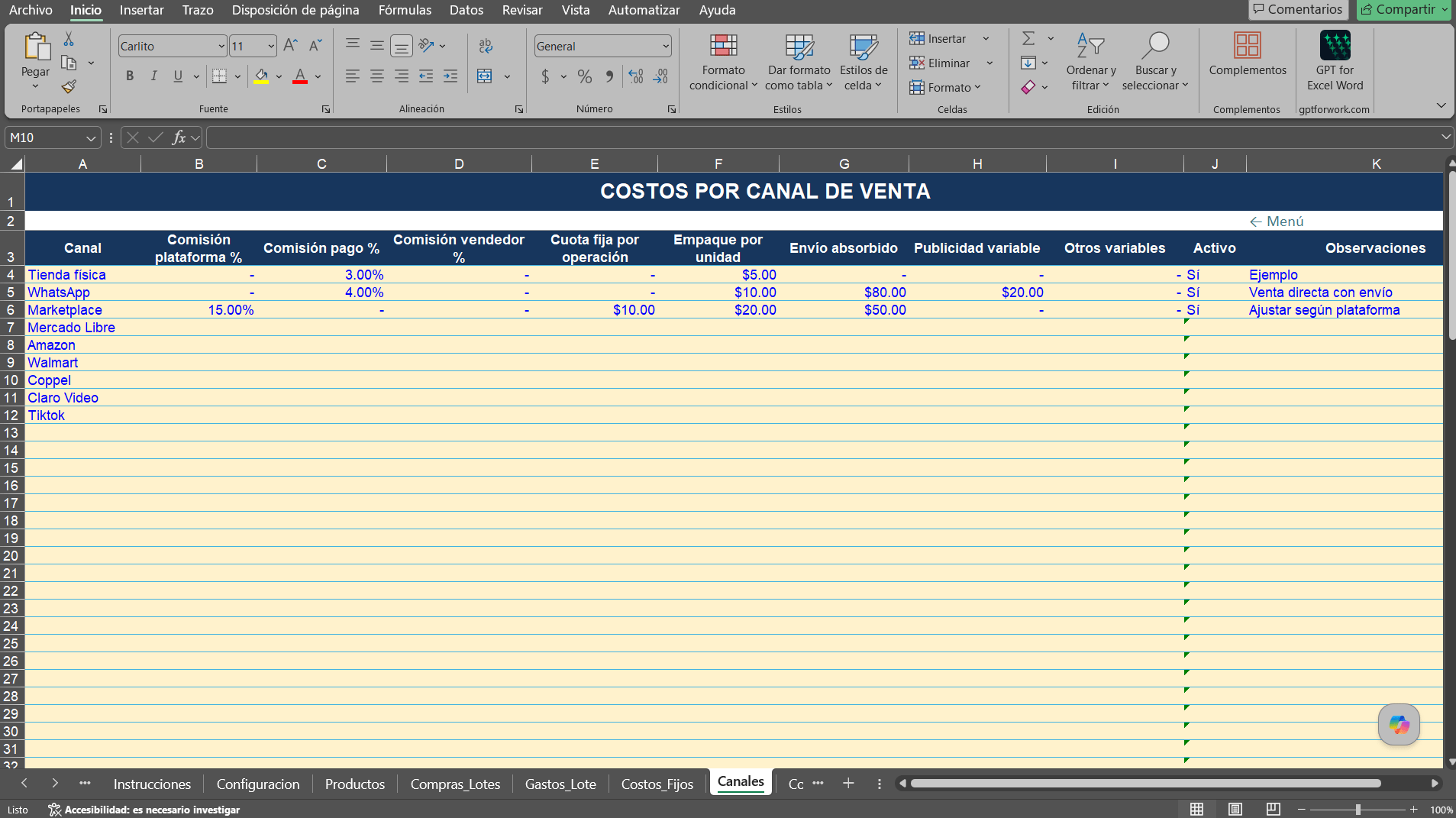
Task: Open the Complementos add-ins icon
Action: point(1248,54)
